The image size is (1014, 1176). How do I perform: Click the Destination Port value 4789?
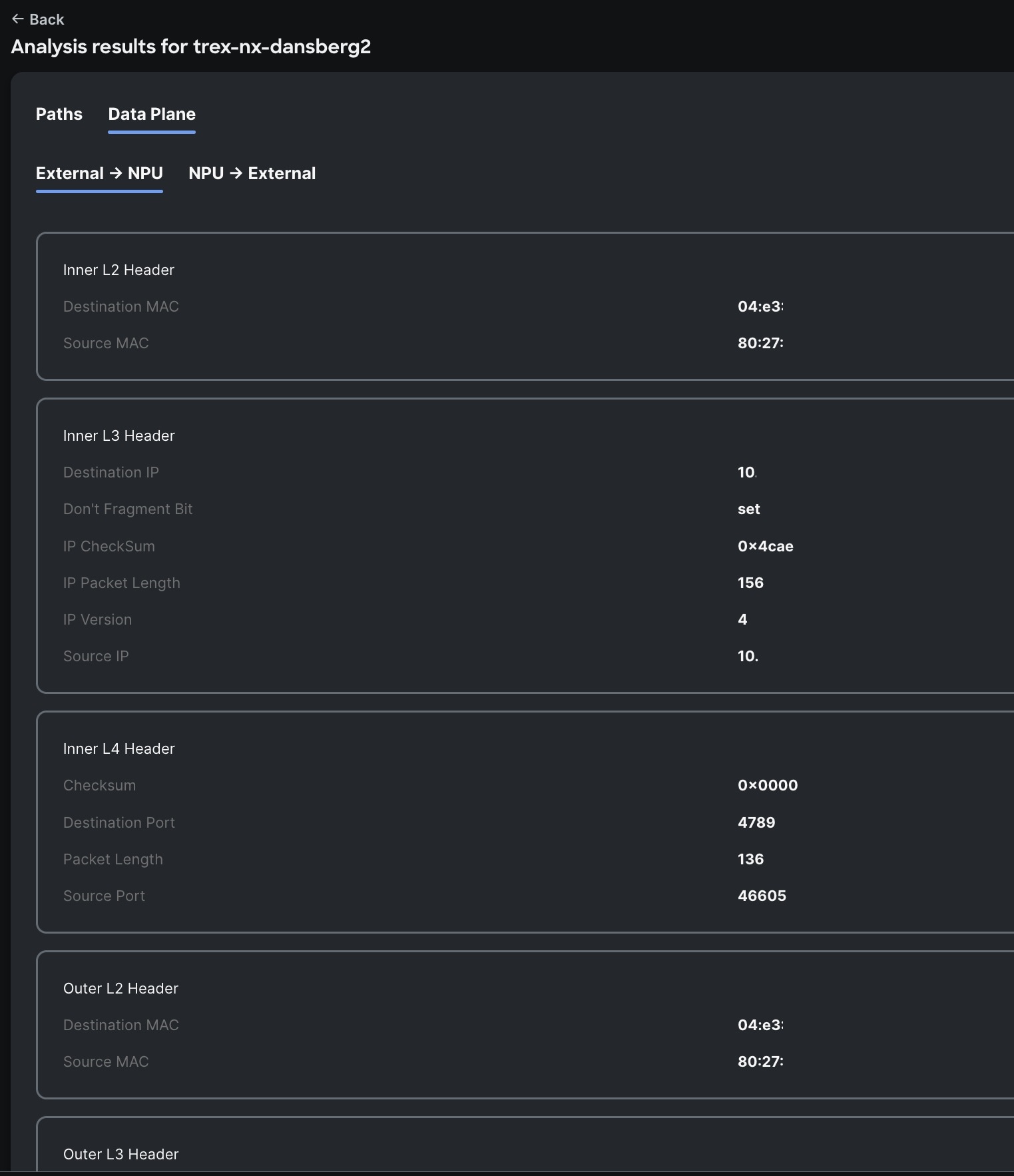click(x=756, y=822)
